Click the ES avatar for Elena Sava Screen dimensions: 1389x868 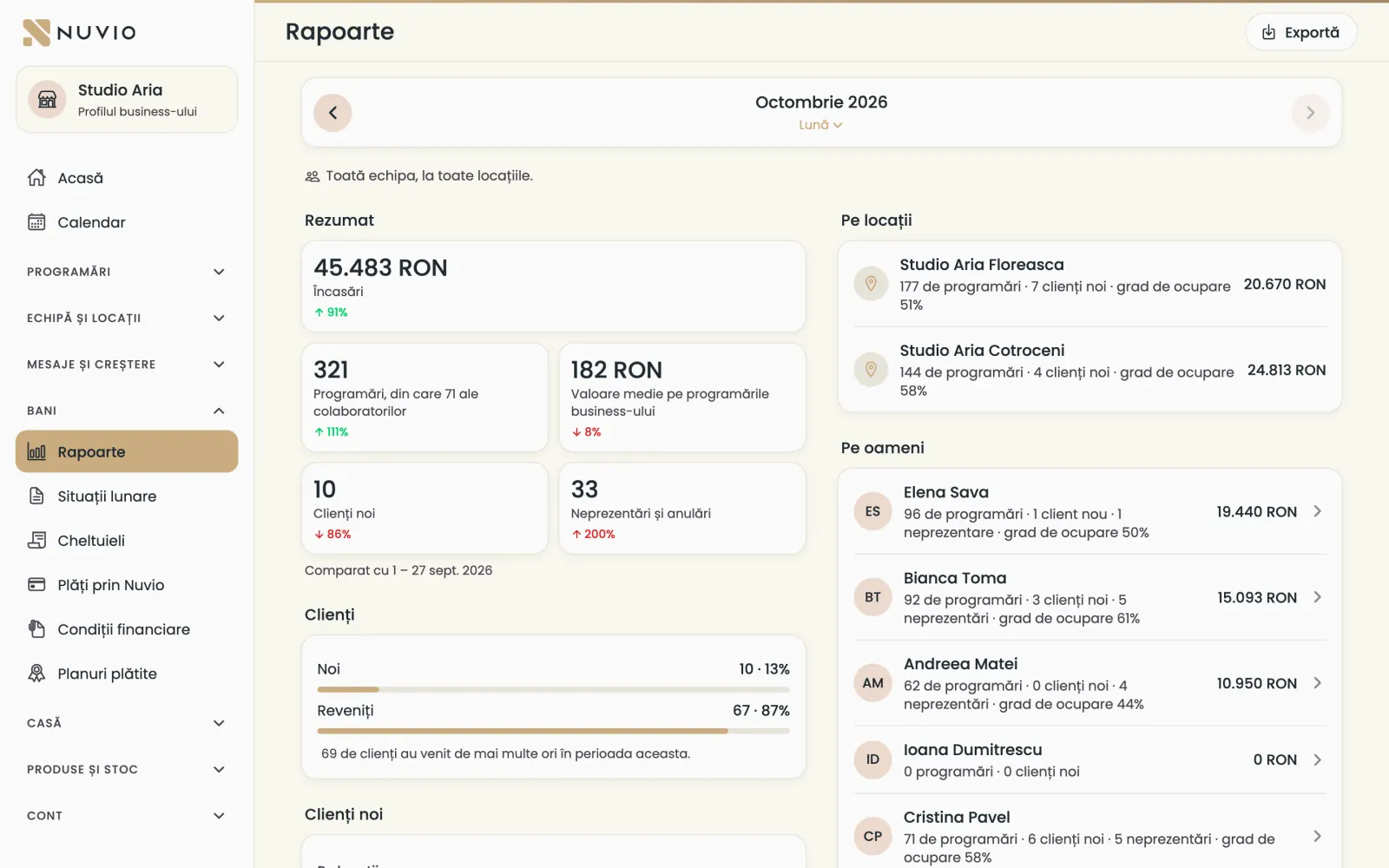872,511
